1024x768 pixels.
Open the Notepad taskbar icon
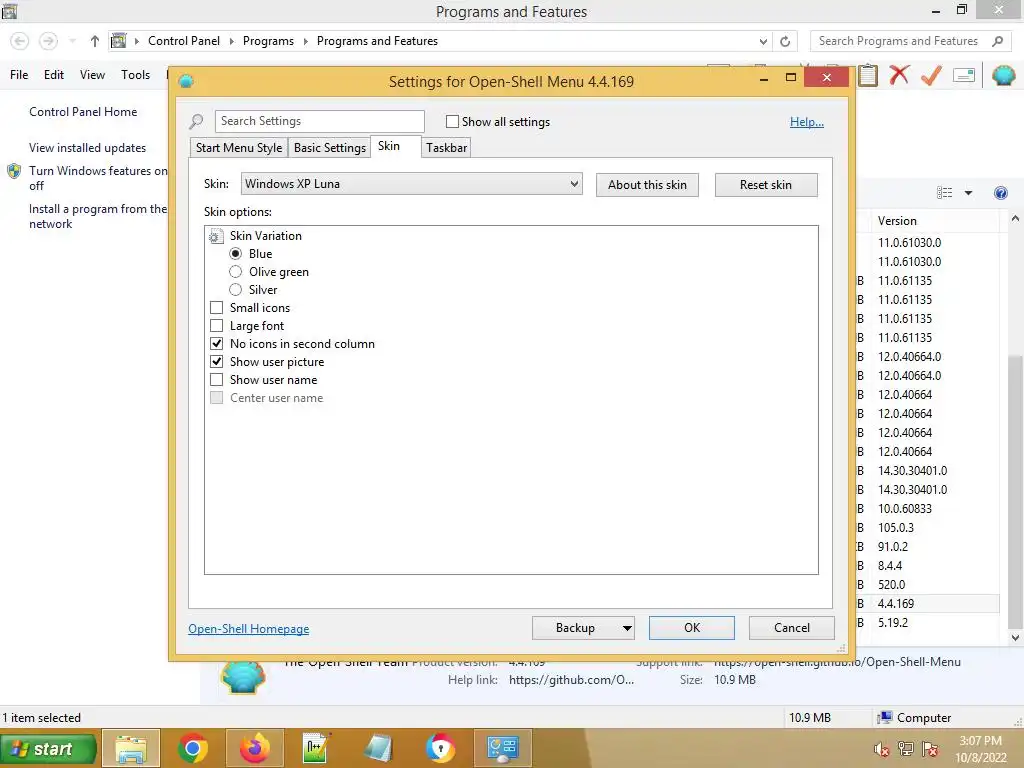(378, 748)
